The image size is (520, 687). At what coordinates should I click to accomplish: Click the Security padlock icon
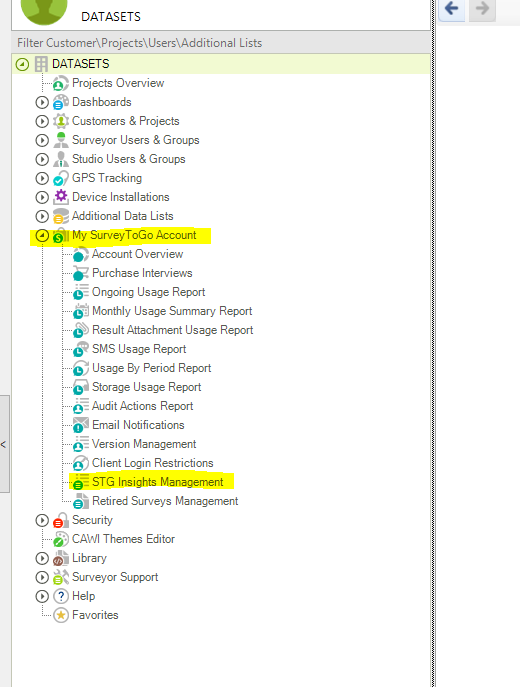[x=60, y=520]
